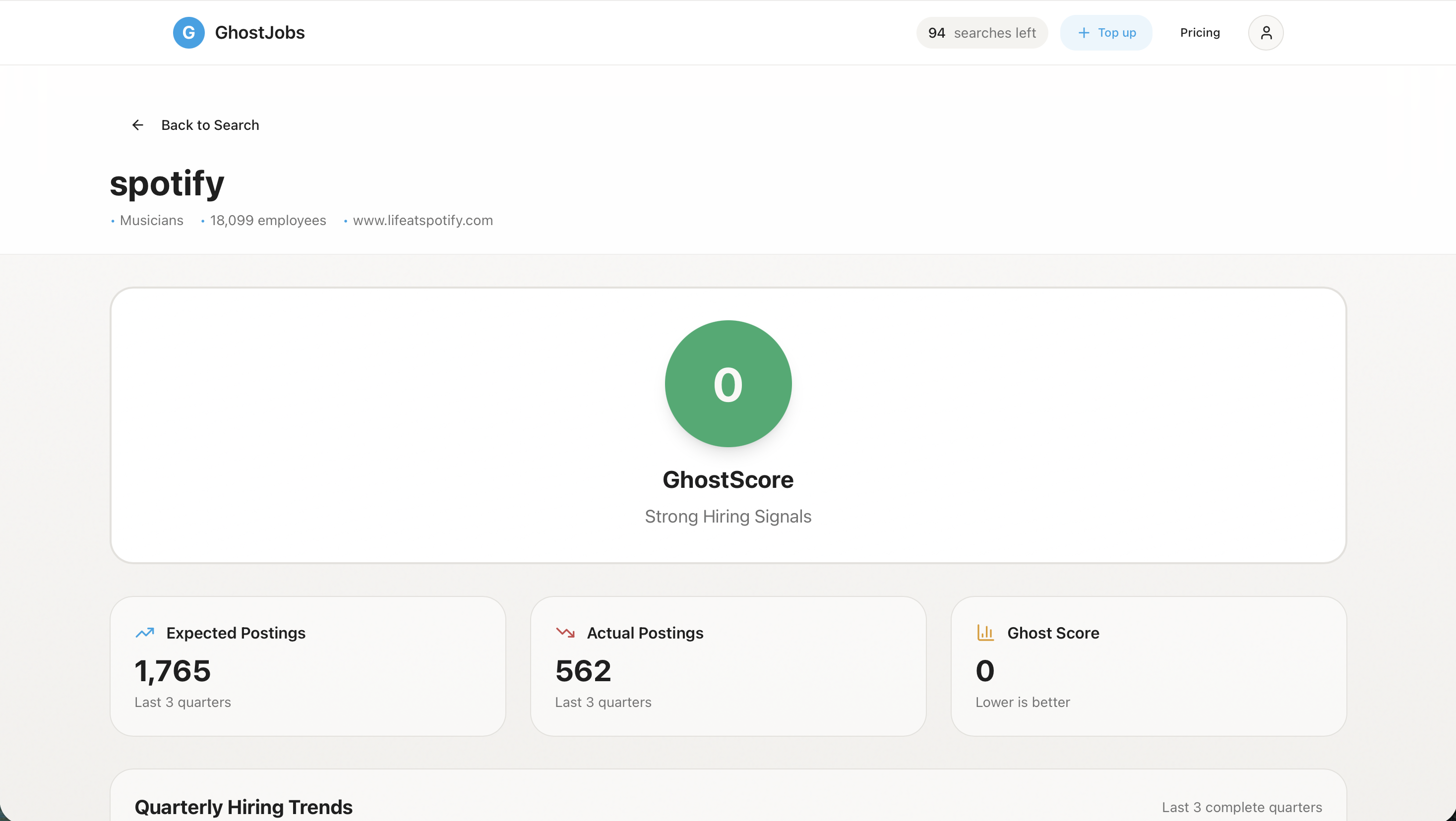1456x821 pixels.
Task: Click the back arrow icon
Action: 137,124
